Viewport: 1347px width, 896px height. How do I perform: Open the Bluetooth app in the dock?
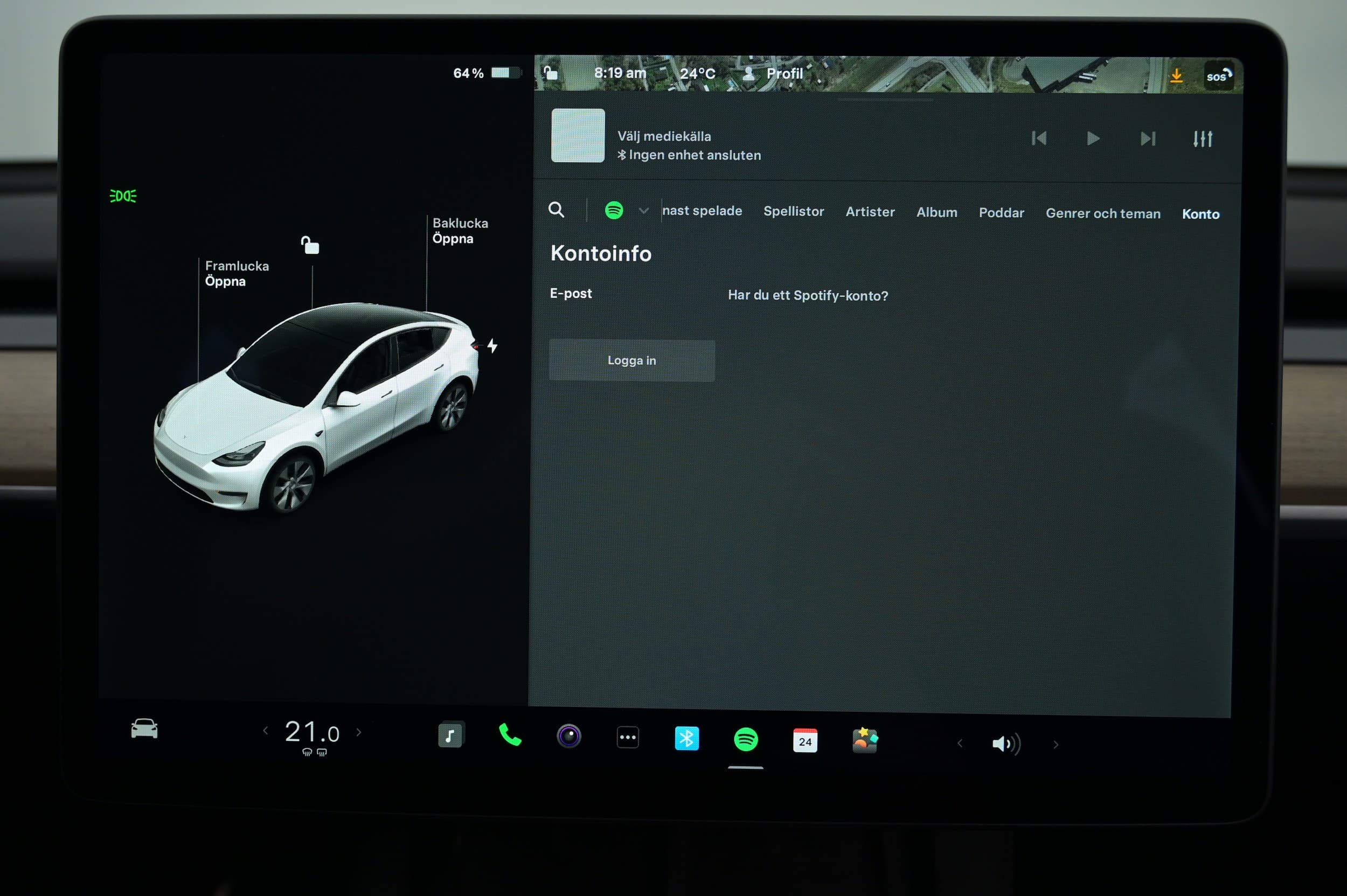[x=686, y=738]
